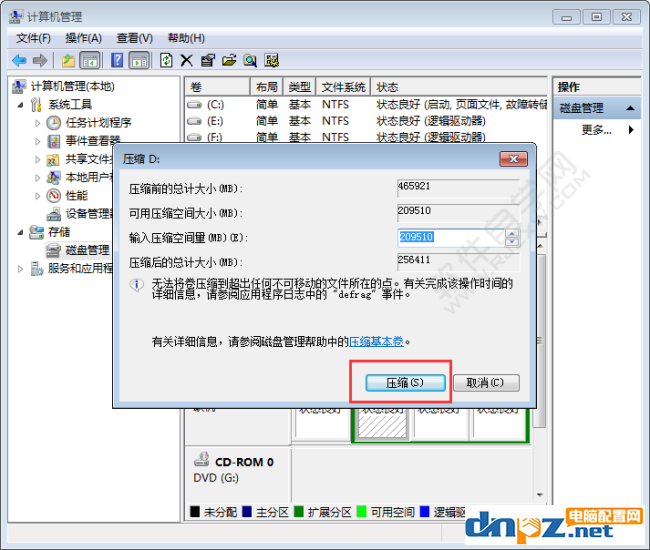
Task: Sort by the 文件系统 column header
Action: click(343, 87)
